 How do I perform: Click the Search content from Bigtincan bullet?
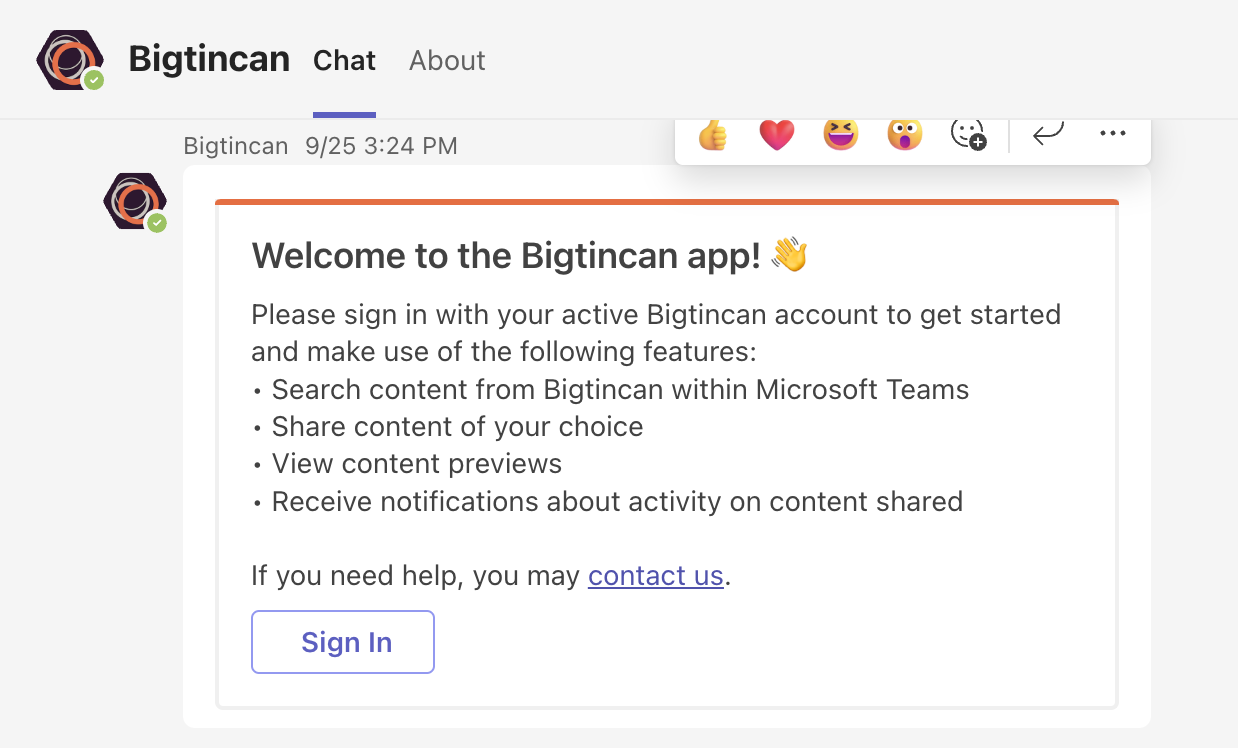click(x=610, y=389)
